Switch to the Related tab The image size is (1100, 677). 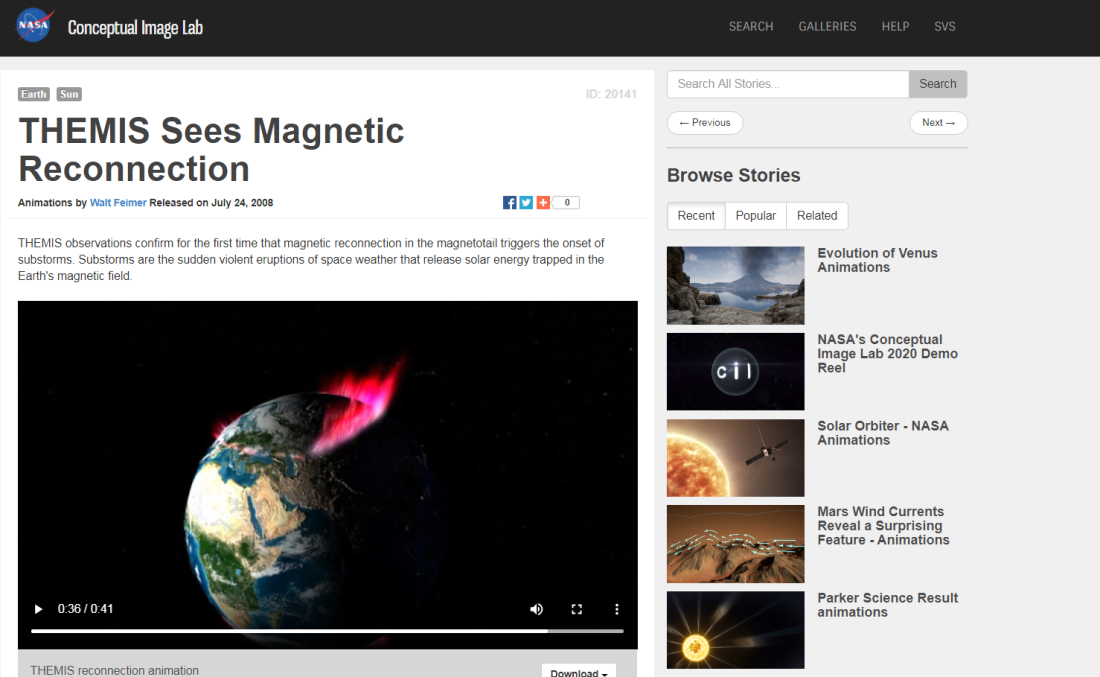pyautogui.click(x=817, y=216)
